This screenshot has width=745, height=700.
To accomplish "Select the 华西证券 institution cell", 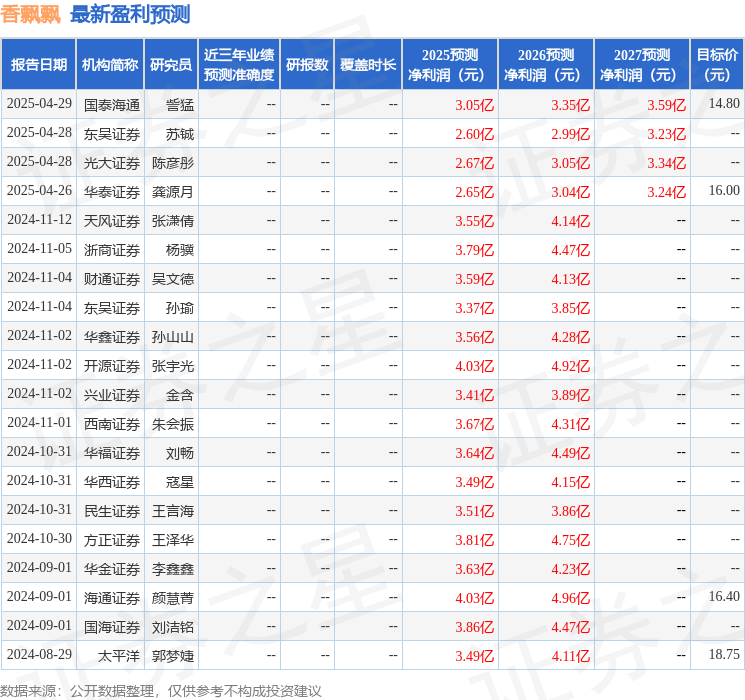I will coord(112,482).
